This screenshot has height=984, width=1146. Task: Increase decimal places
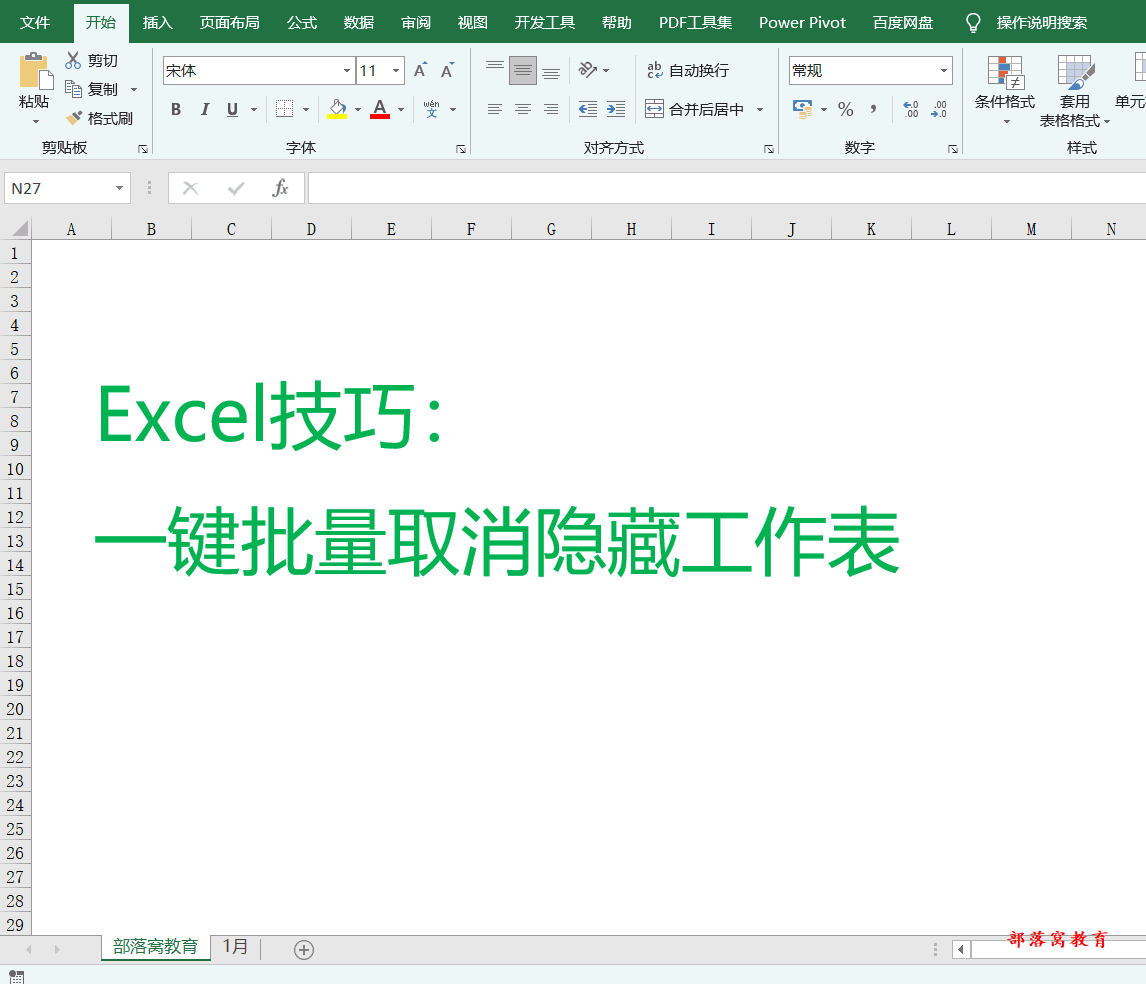(911, 109)
